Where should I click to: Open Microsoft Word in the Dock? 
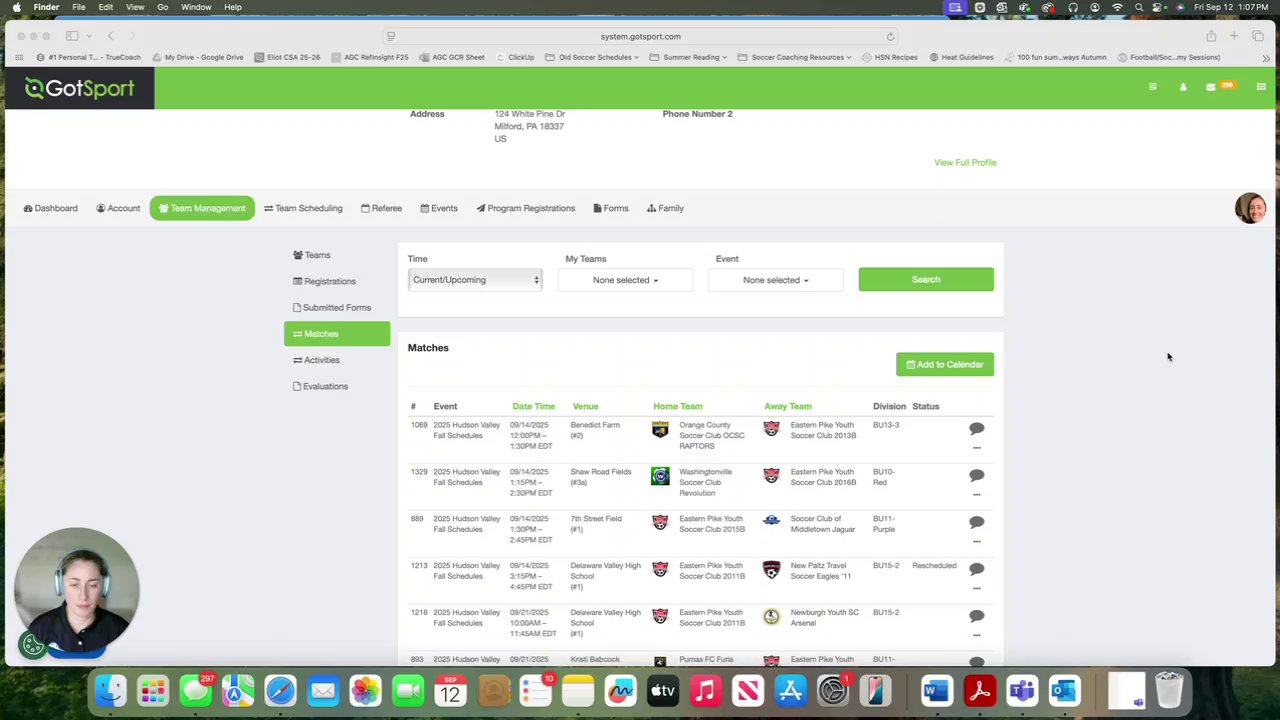(936, 690)
